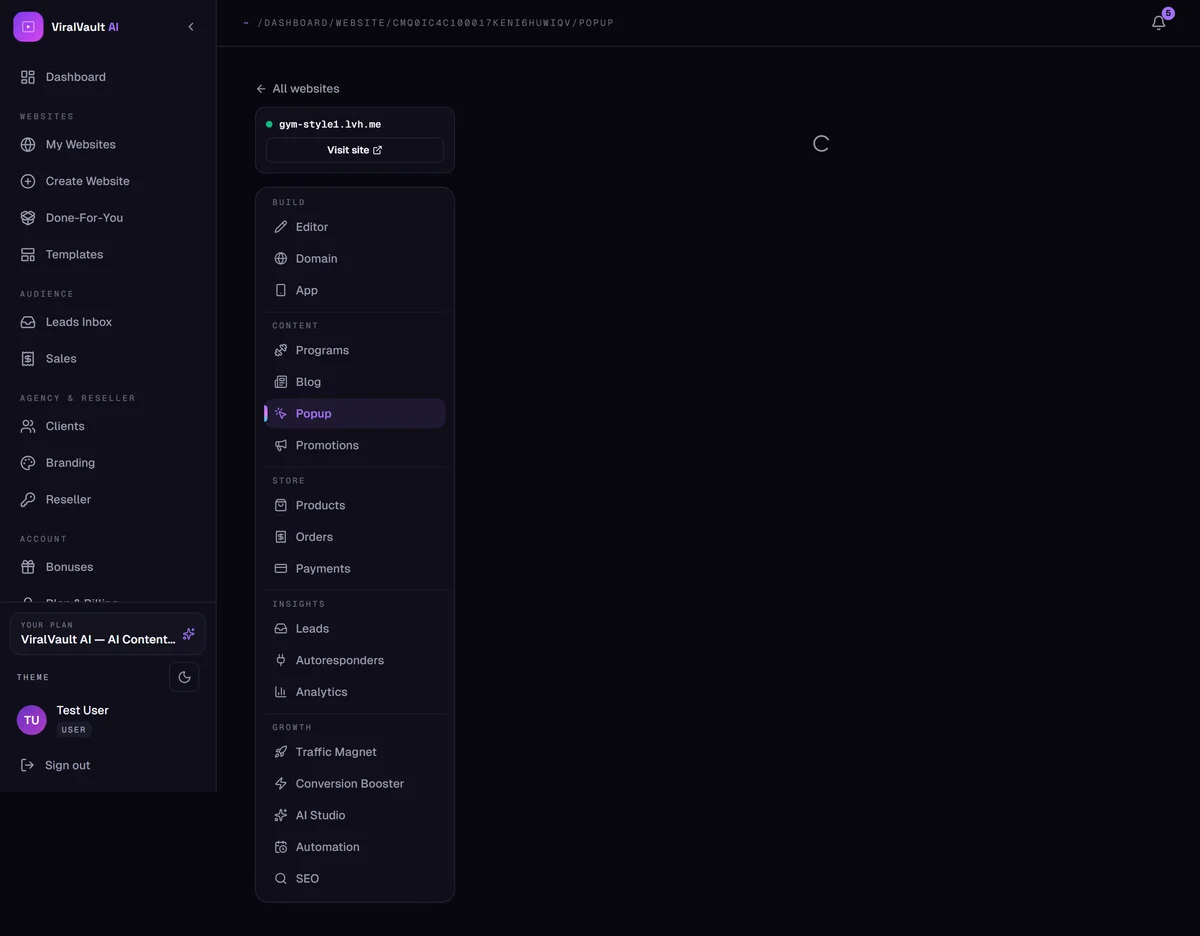The height and width of the screenshot is (936, 1200).
Task: Select Promotions in the content menu
Action: click(355, 445)
